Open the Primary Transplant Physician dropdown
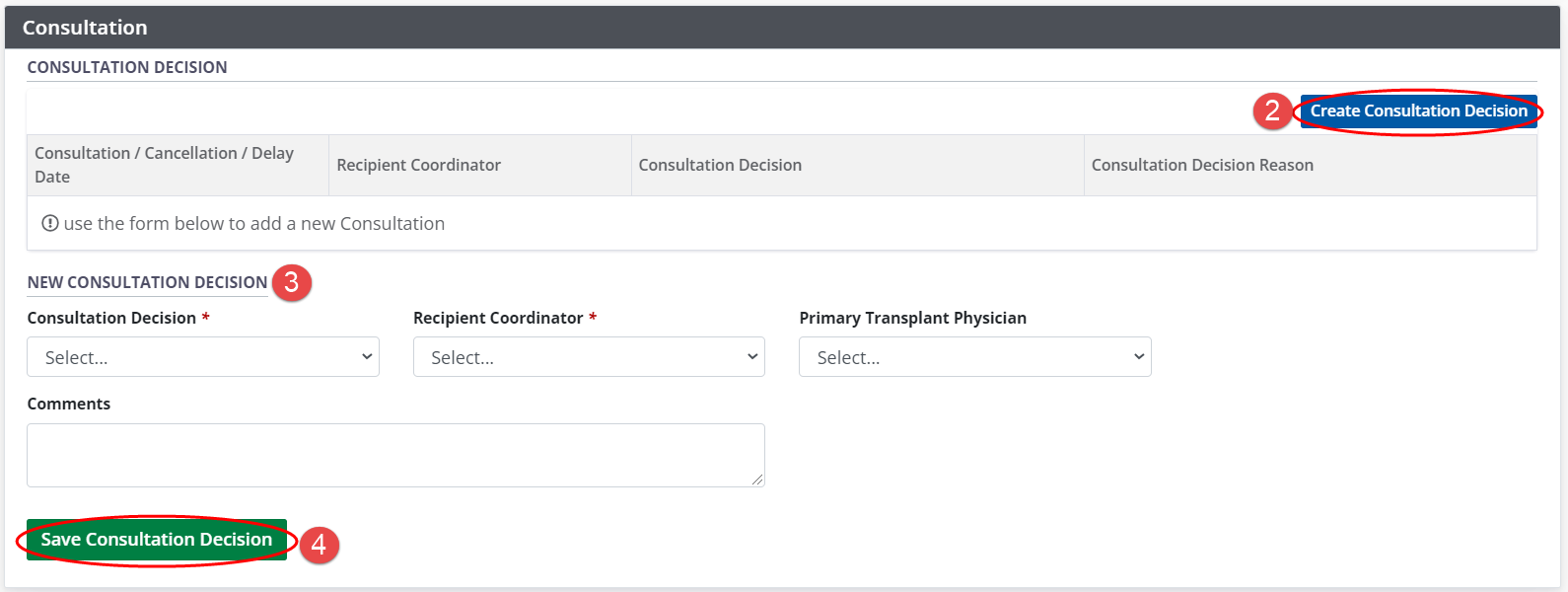This screenshot has height=592, width=1568. click(x=974, y=357)
